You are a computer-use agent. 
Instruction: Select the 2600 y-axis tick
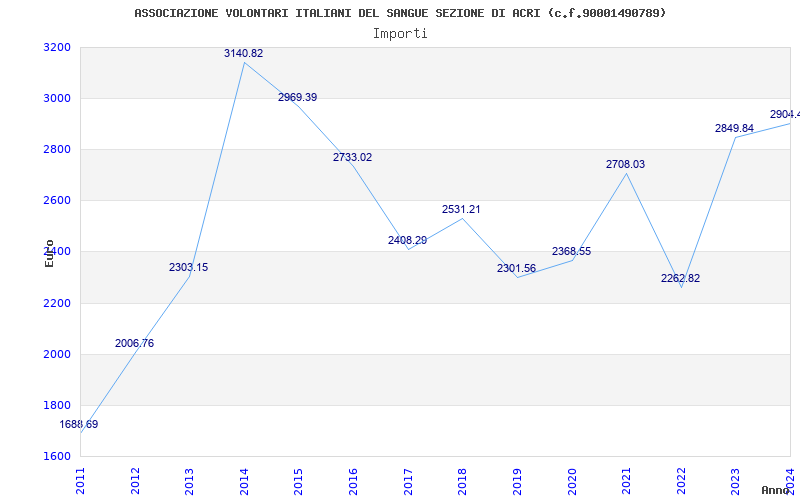point(57,201)
